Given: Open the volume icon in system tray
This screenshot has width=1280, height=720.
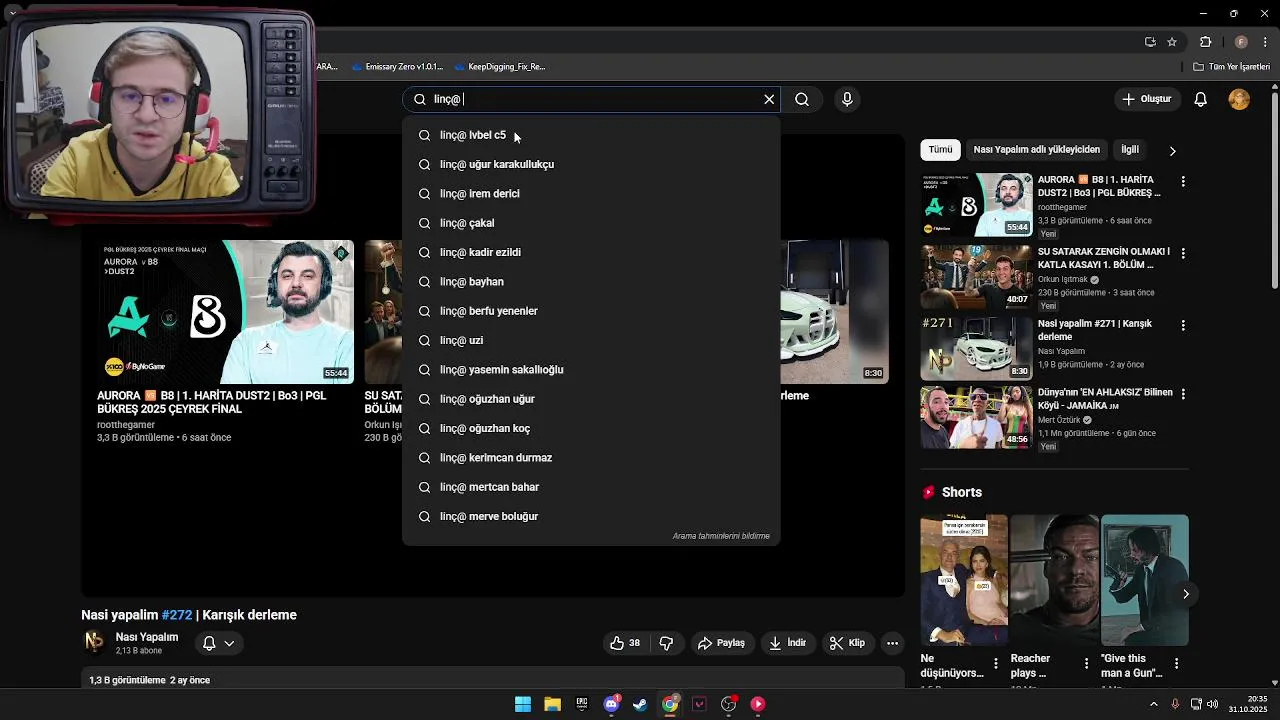Looking at the screenshot, I should 1212,704.
